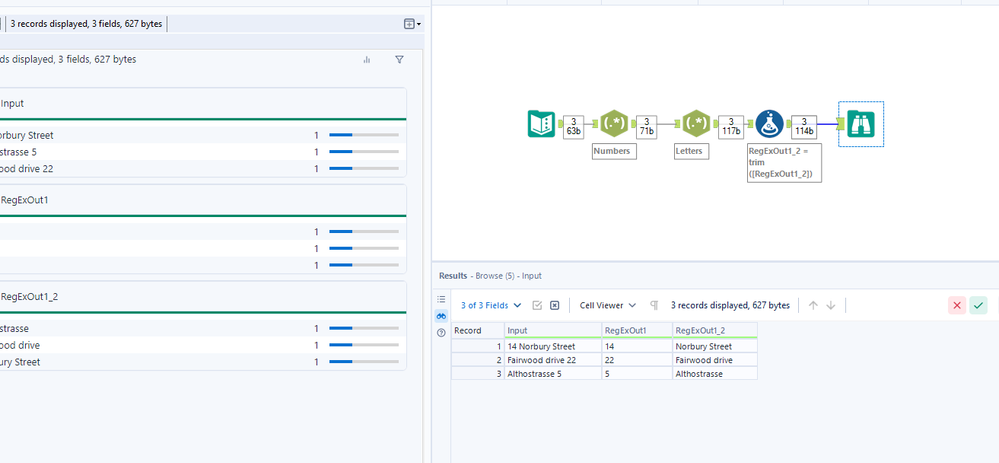The image size is (999, 463).
Task: Switch to Results data binoculars view
Action: click(441, 316)
